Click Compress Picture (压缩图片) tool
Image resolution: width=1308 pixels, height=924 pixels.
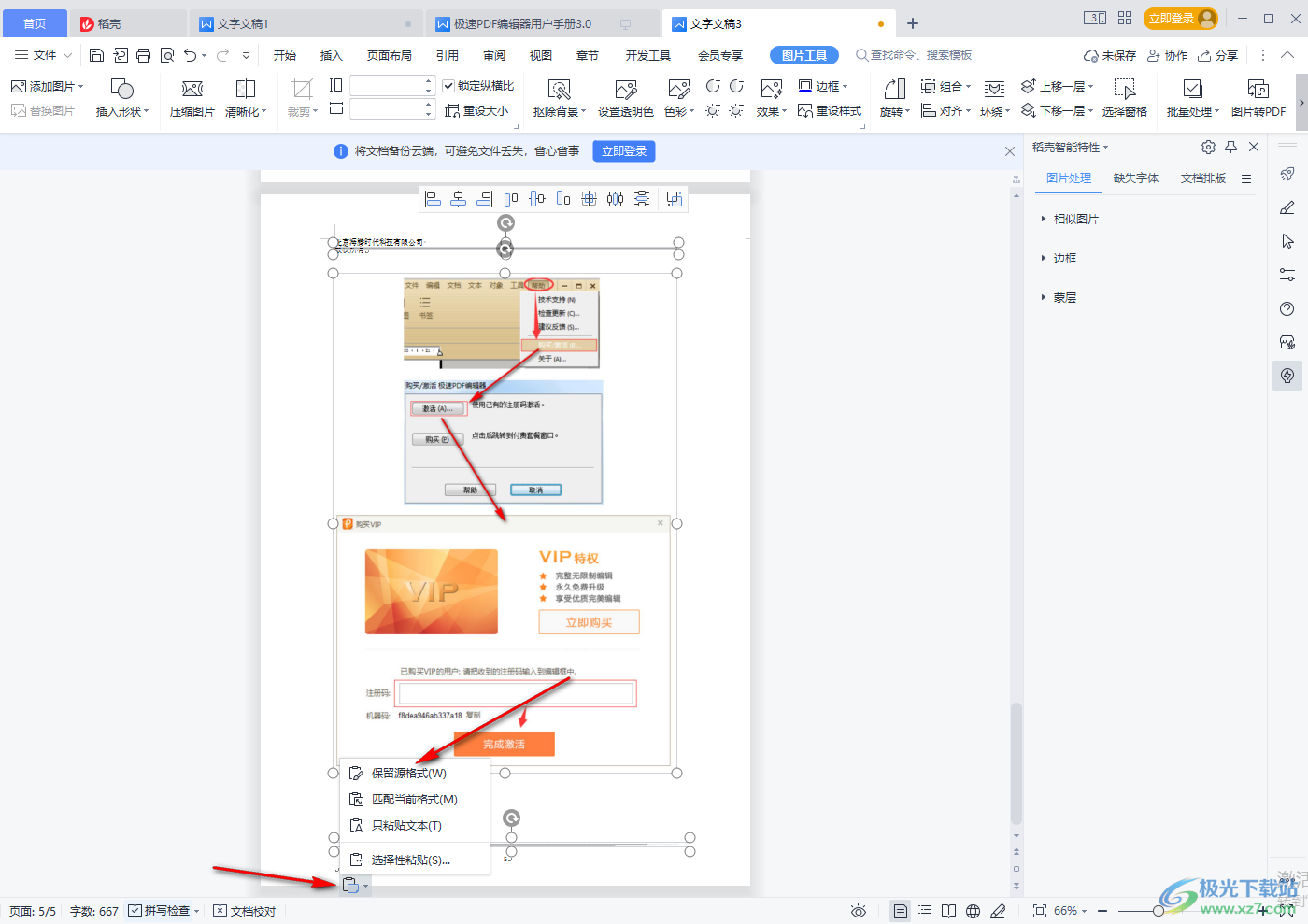tap(192, 98)
